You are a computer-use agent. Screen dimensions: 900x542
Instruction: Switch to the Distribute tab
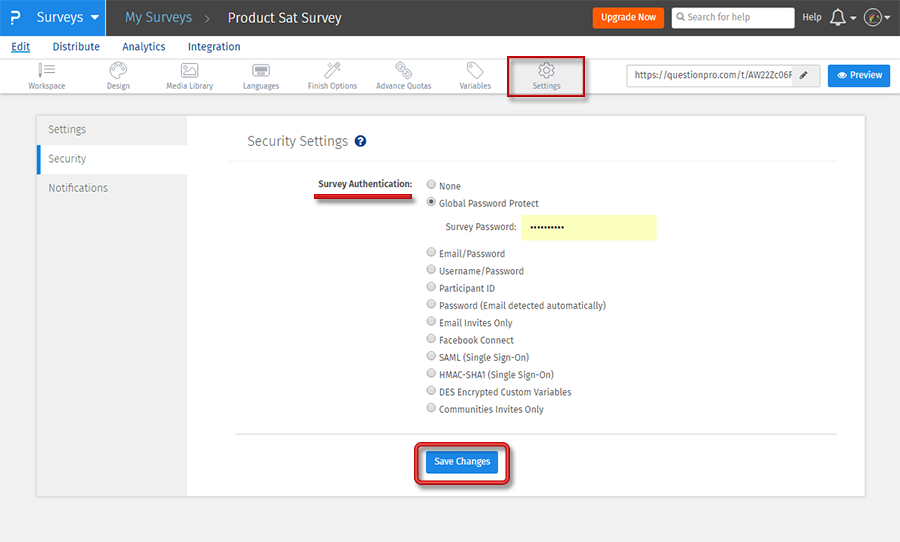pyautogui.click(x=76, y=47)
